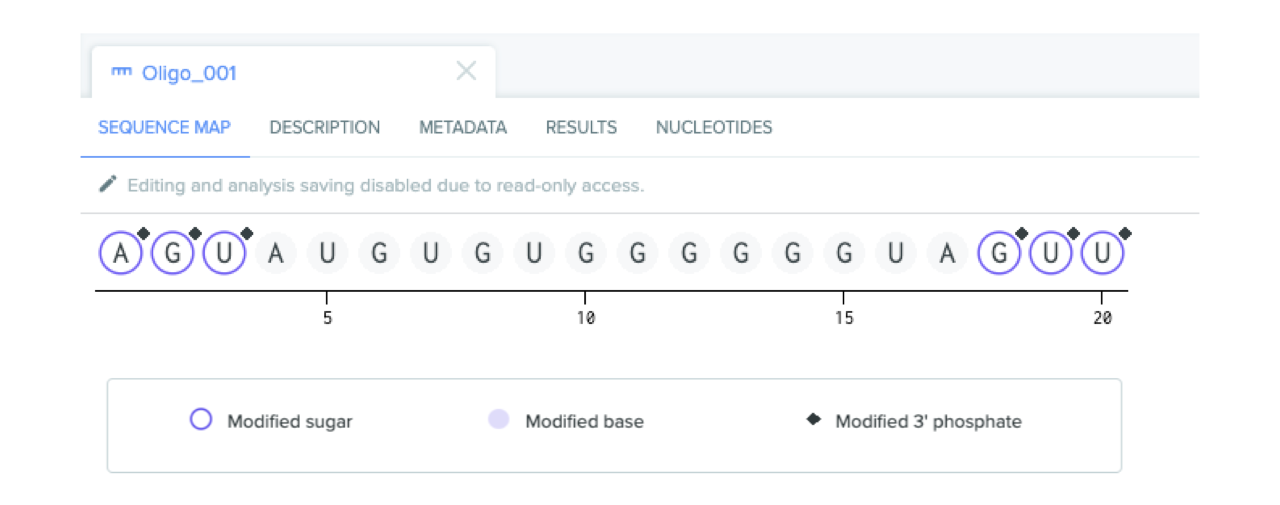Select the last nucleotide U at position 20
Screen dimensions: 1280x505
click(x=1103, y=254)
